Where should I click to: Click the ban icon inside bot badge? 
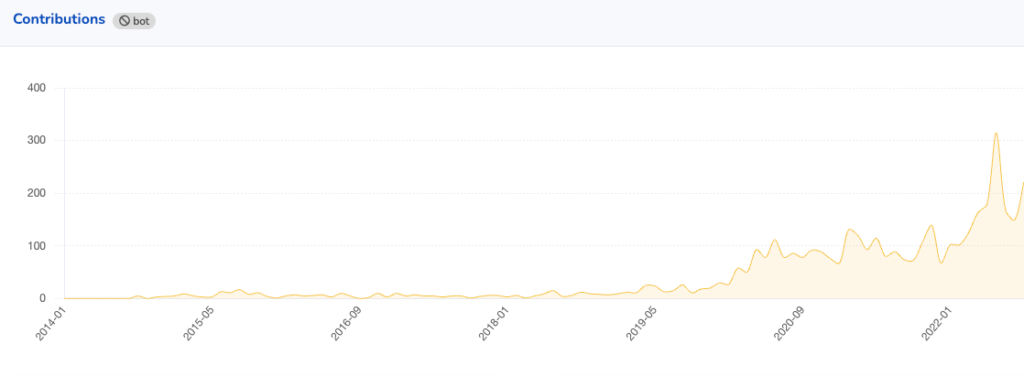click(x=124, y=21)
